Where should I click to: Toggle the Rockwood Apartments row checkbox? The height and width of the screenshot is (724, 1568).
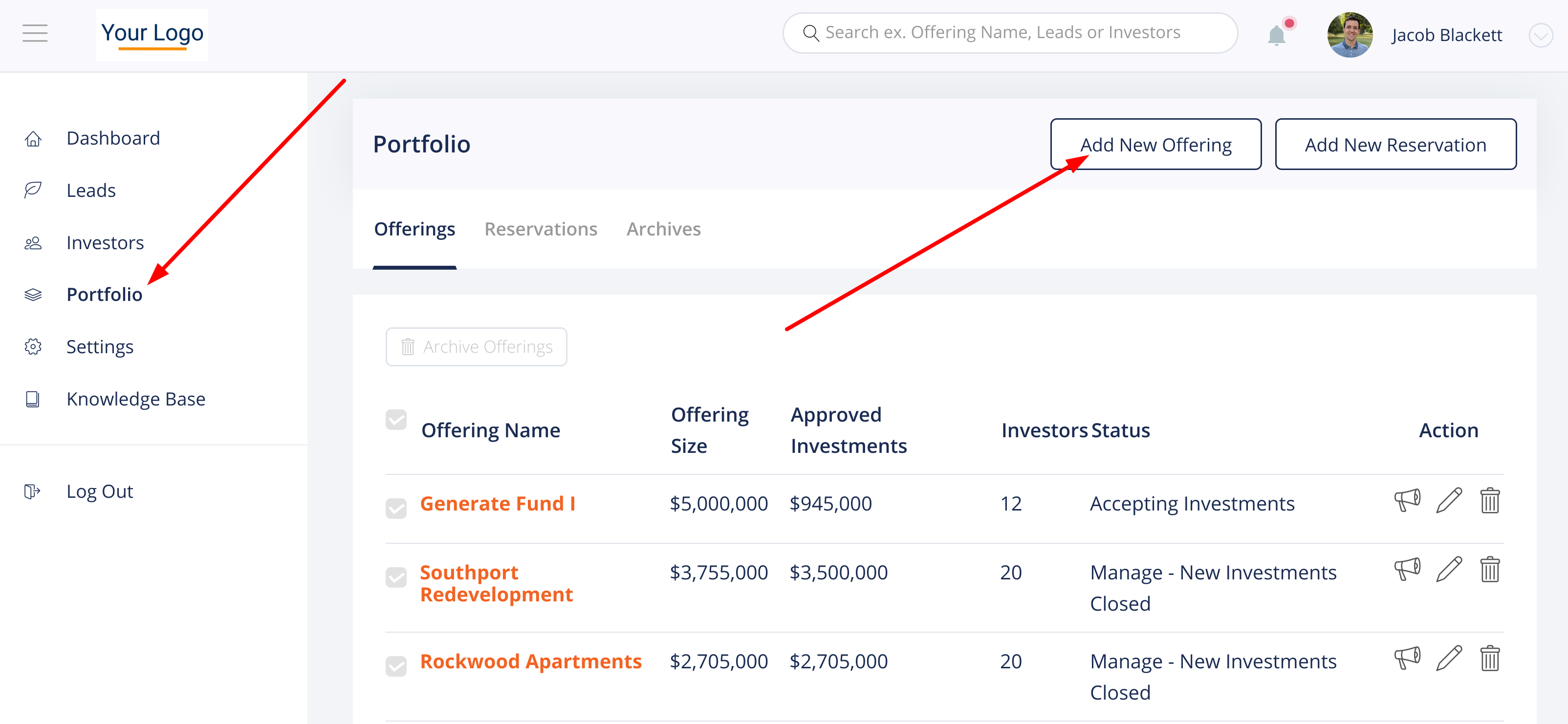[396, 666]
